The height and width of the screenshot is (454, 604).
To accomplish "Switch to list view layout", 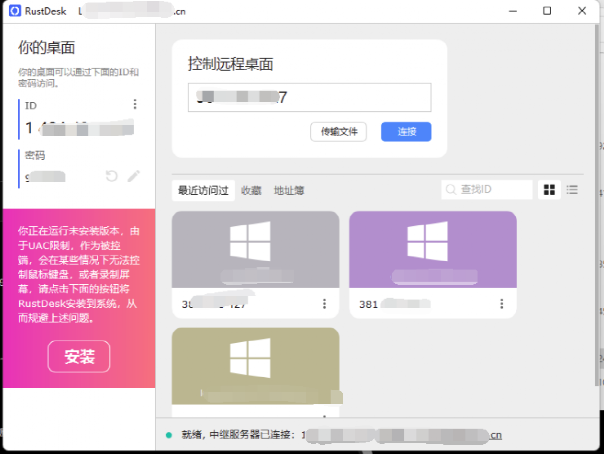I will pos(572,189).
